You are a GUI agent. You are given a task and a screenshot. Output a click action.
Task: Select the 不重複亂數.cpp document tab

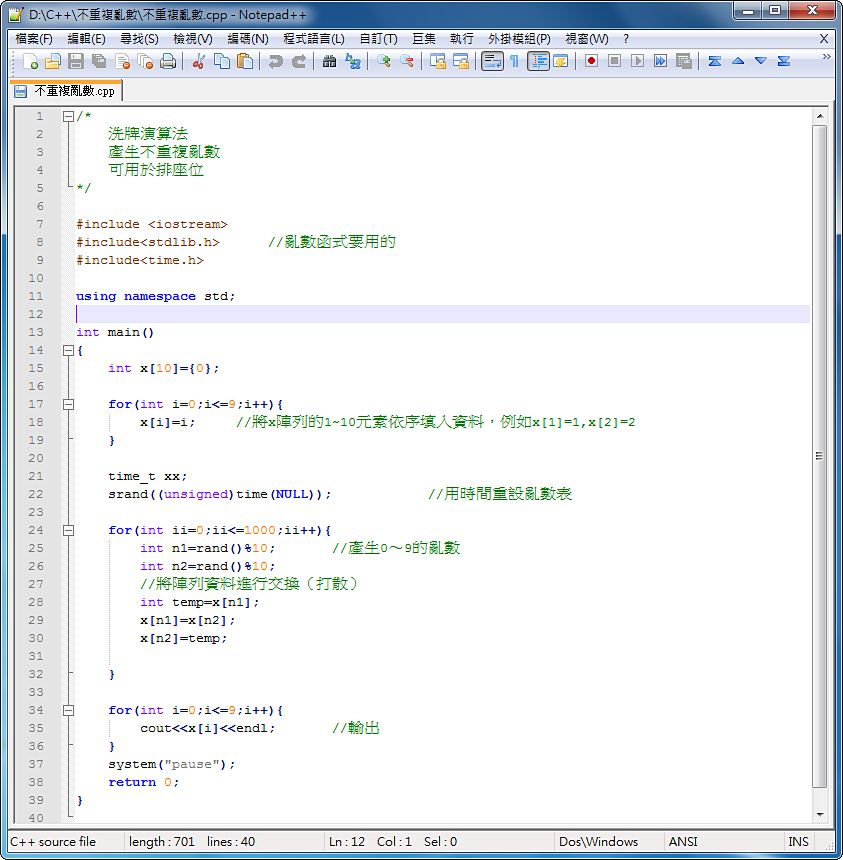coord(66,91)
